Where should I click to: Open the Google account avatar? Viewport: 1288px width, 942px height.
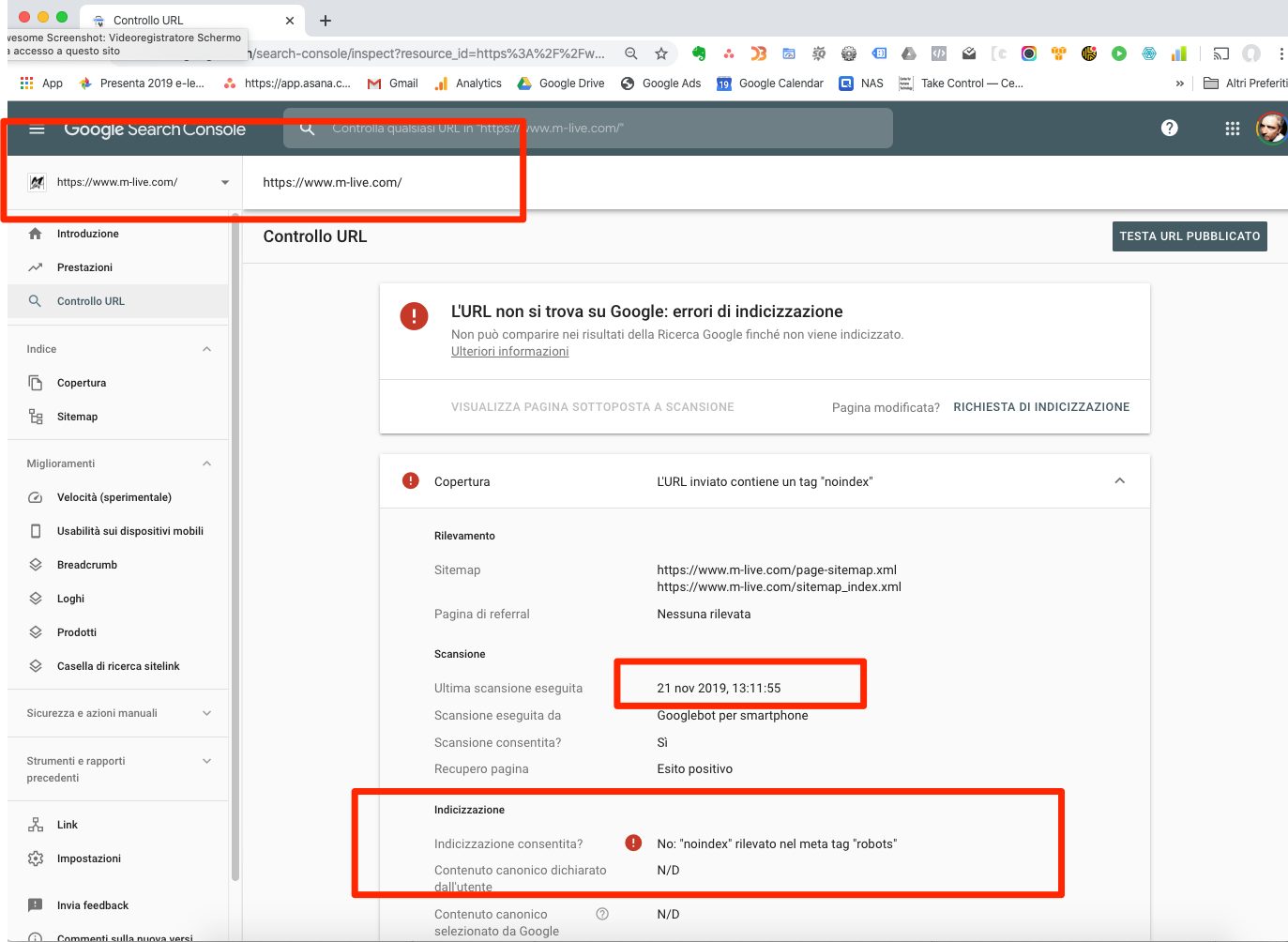point(1271,128)
